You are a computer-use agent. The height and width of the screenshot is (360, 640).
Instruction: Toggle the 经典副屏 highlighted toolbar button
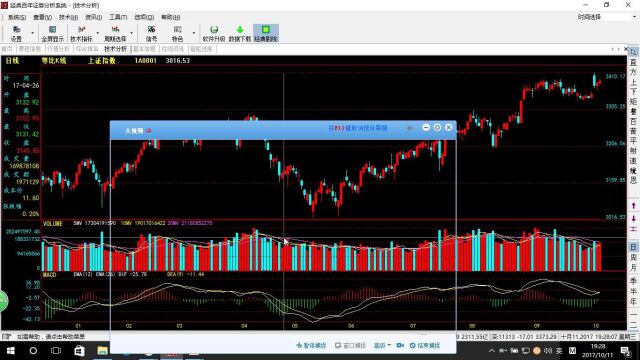coord(266,33)
